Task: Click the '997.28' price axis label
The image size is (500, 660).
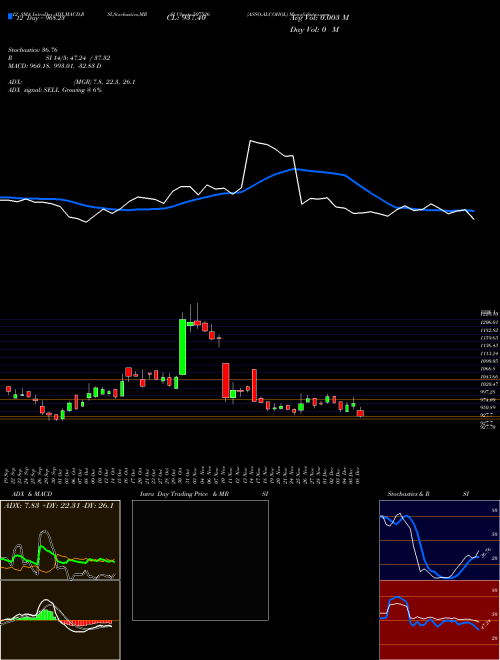Action: [490, 392]
